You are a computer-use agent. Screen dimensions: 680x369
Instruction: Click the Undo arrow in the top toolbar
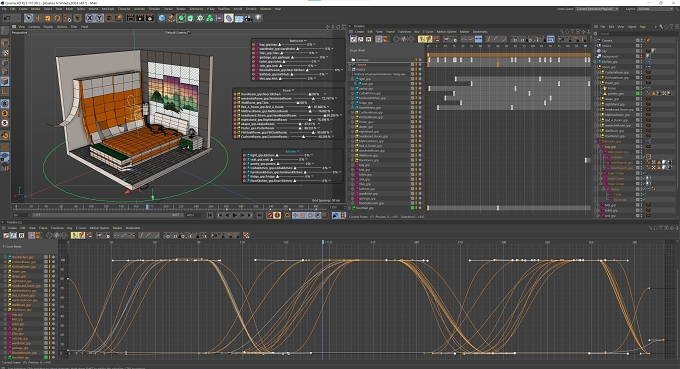(7, 18)
